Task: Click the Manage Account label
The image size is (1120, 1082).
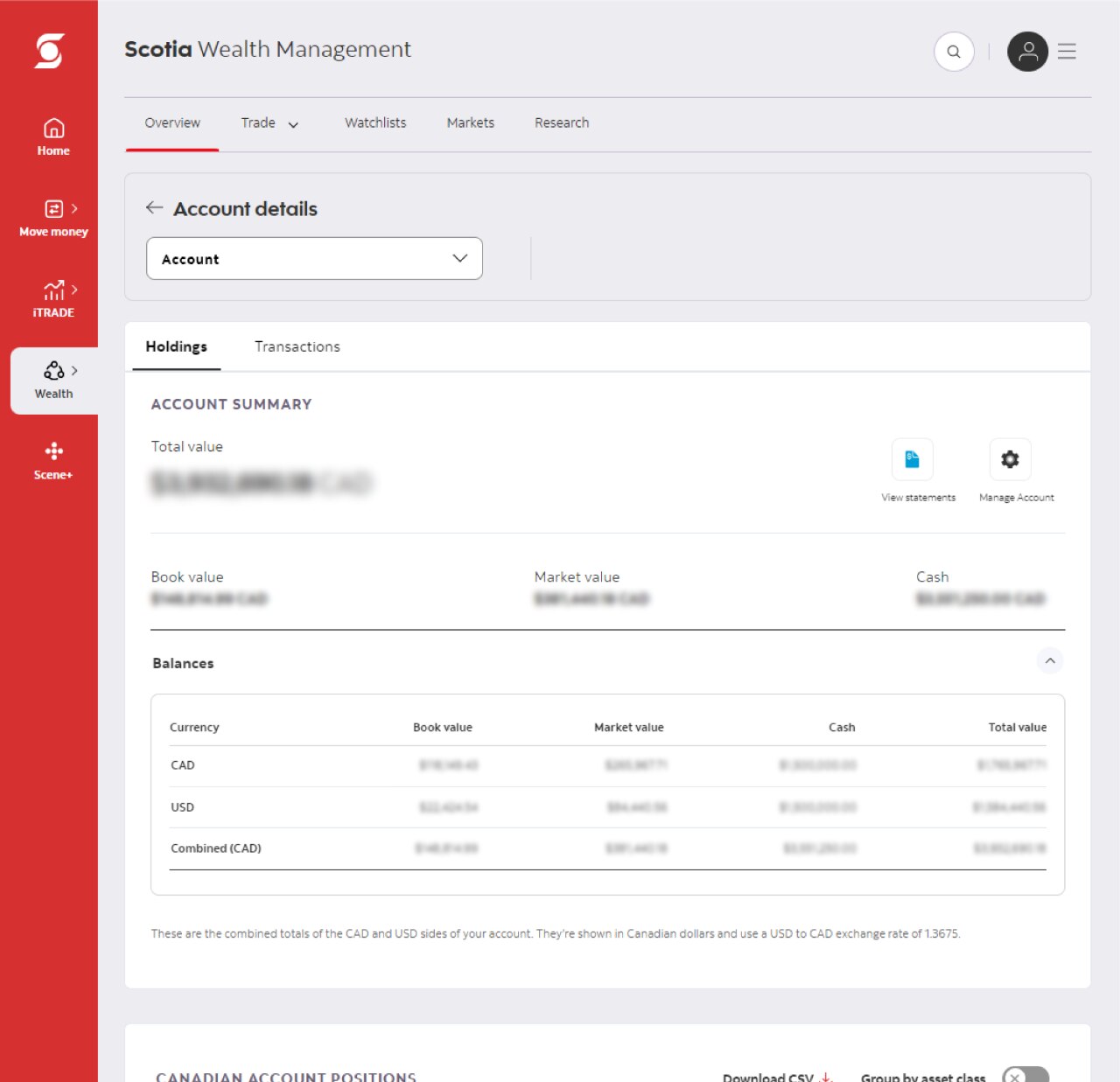Action: pyautogui.click(x=1017, y=498)
